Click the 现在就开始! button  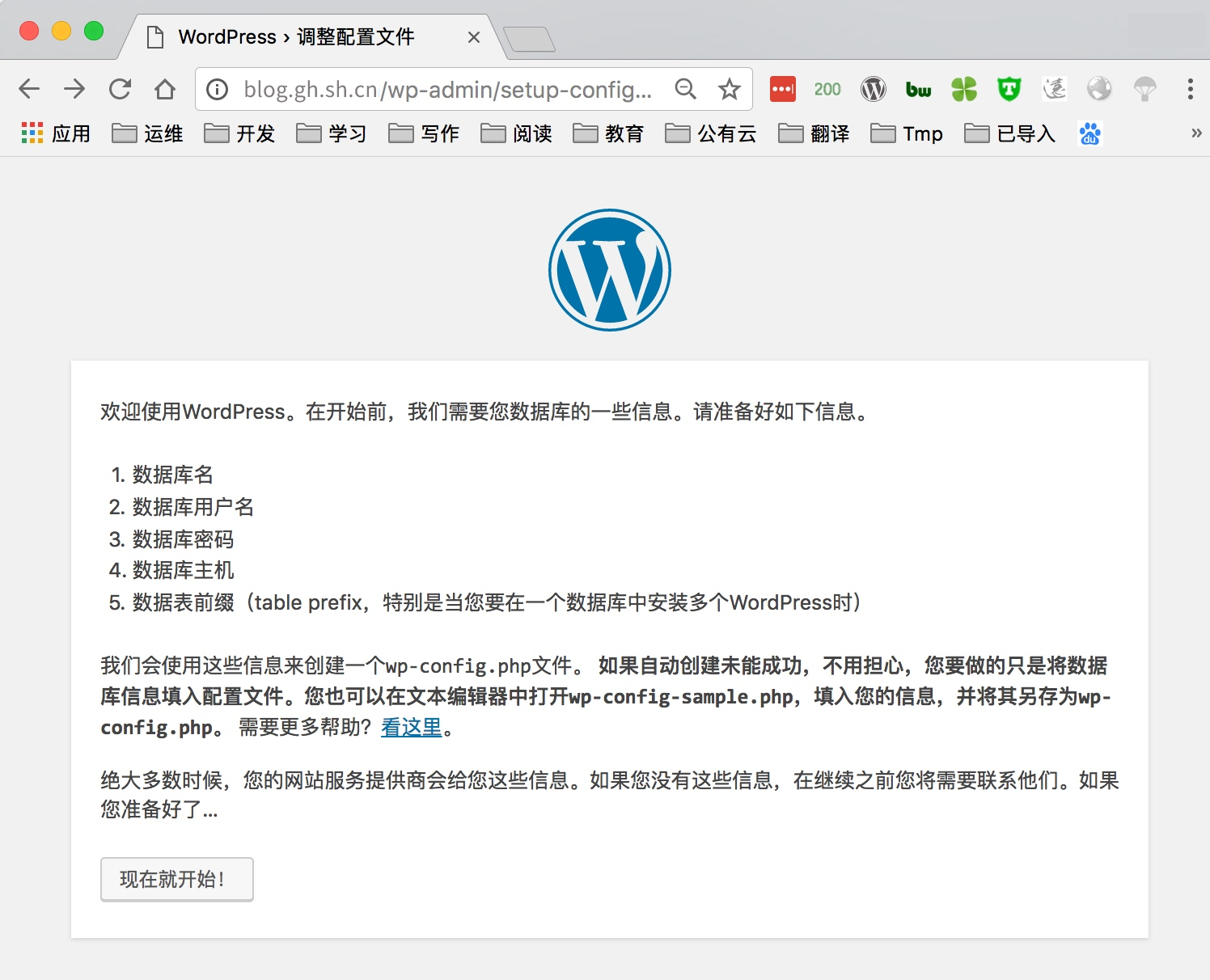point(176,879)
